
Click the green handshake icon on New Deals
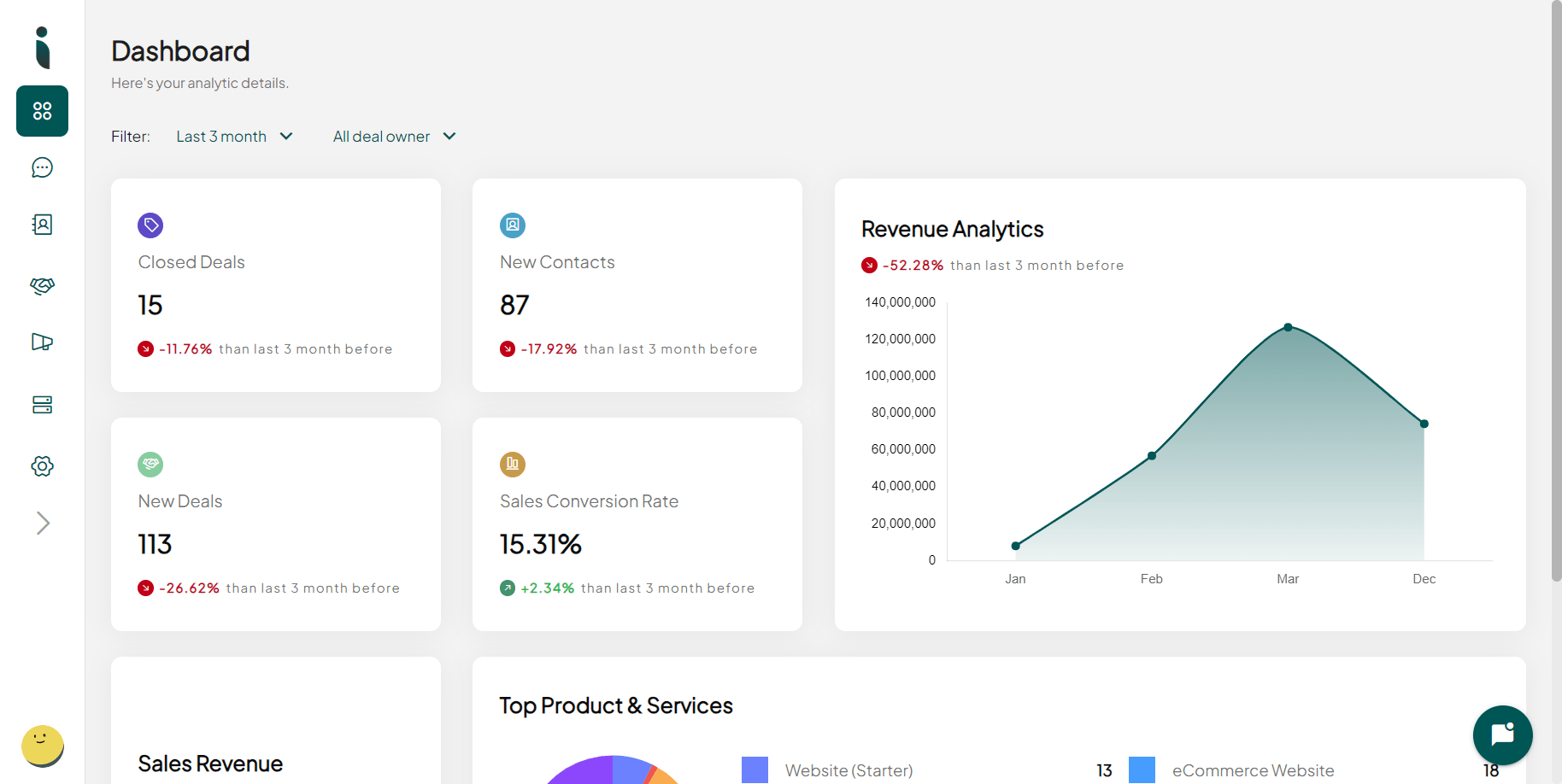point(150,465)
